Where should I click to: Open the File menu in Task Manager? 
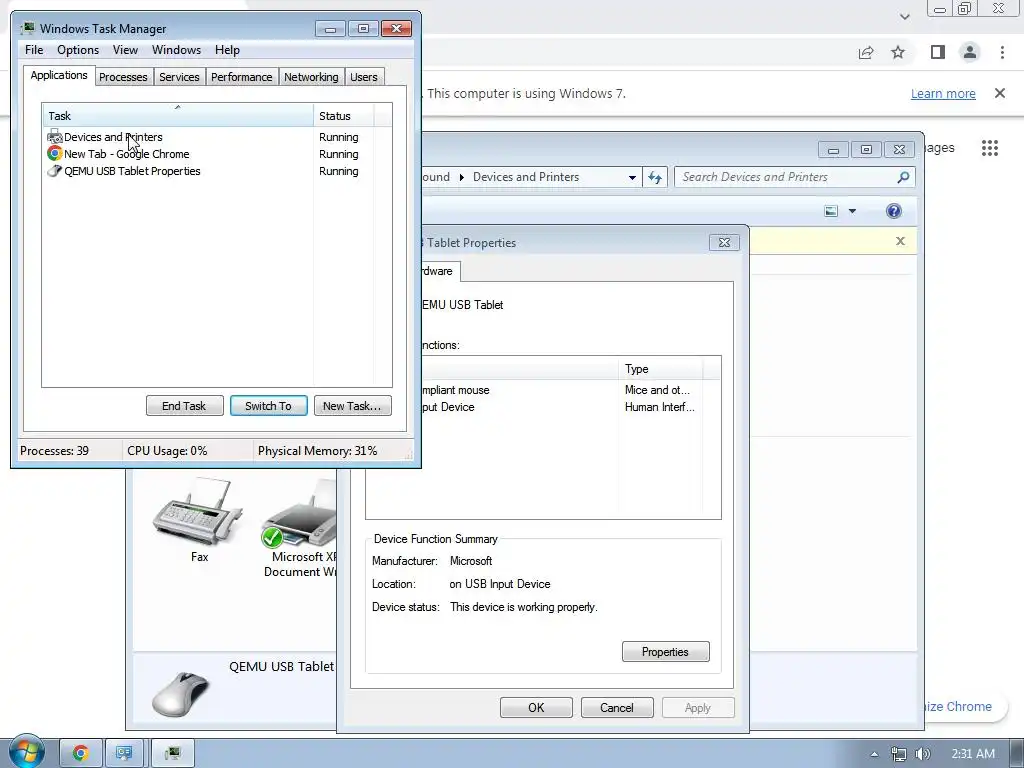click(34, 50)
